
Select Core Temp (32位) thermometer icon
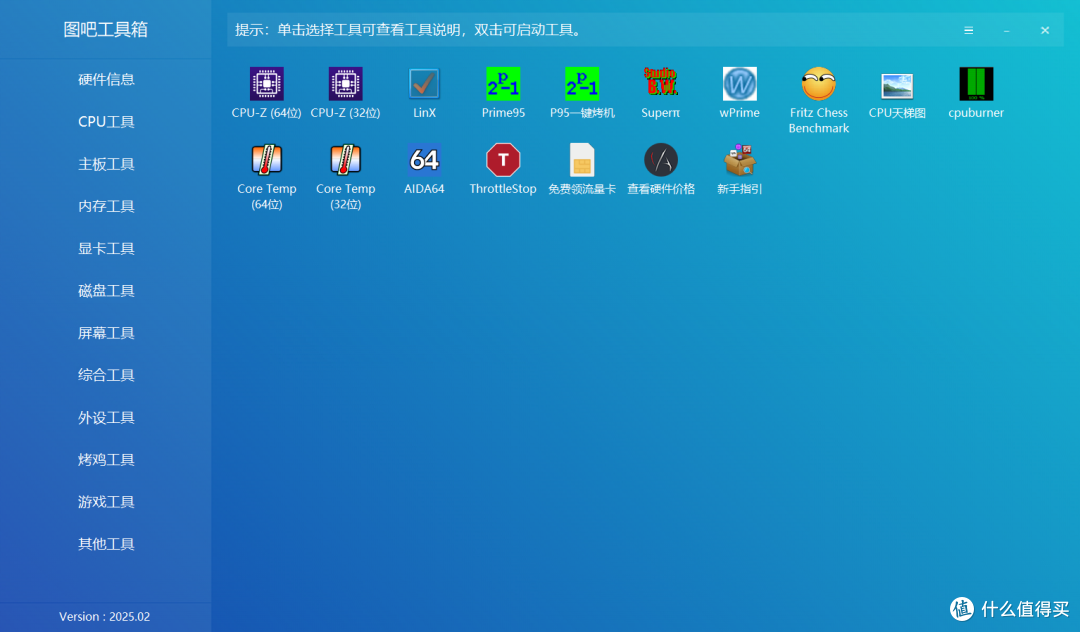click(x=345, y=160)
